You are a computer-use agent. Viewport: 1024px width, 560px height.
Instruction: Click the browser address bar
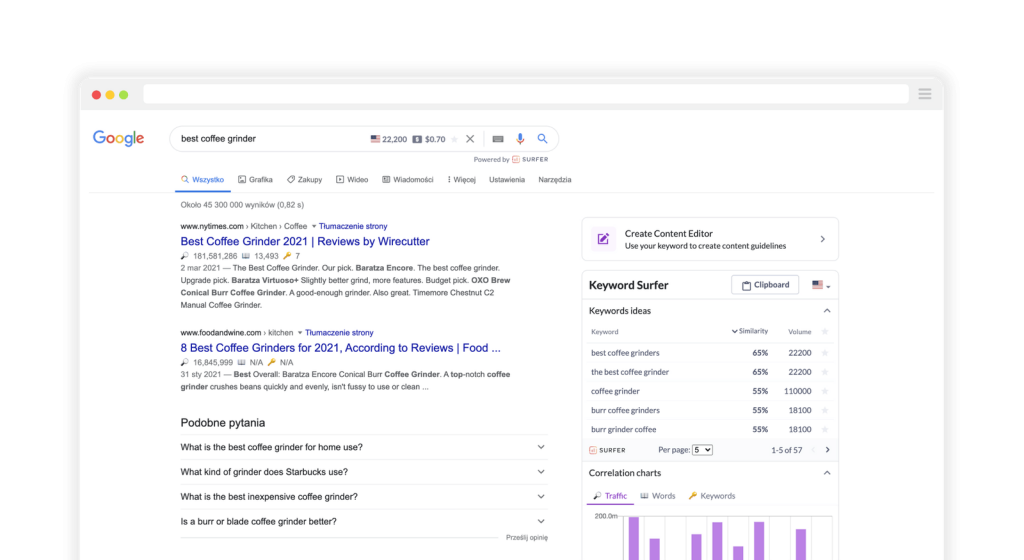click(x=526, y=94)
